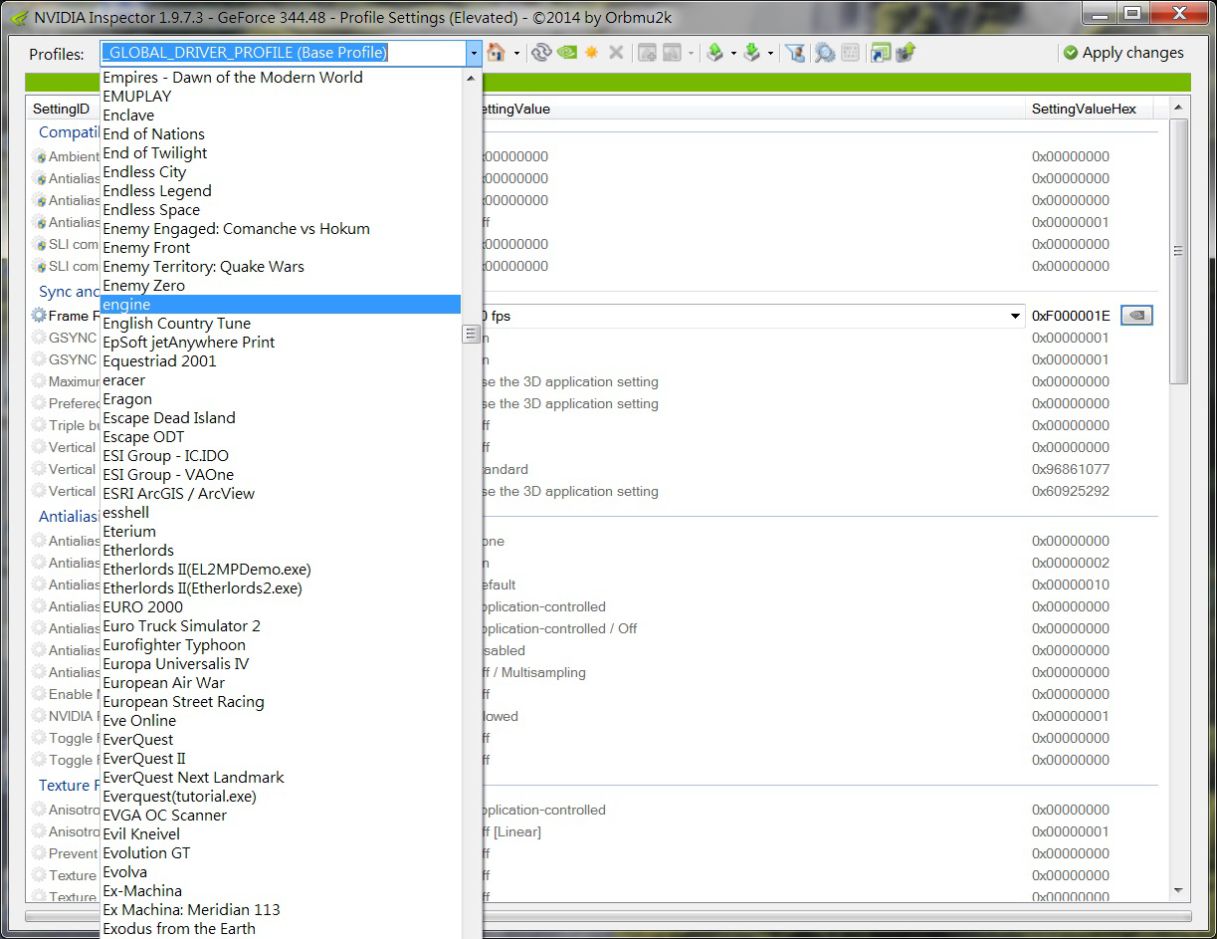Click the reset value button beside 0xF000001E

coord(1136,316)
